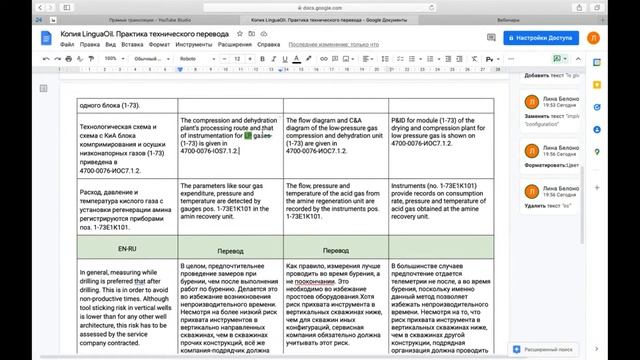Show the document outline icon
Screen dimensions: 640x360
pos(44,88)
